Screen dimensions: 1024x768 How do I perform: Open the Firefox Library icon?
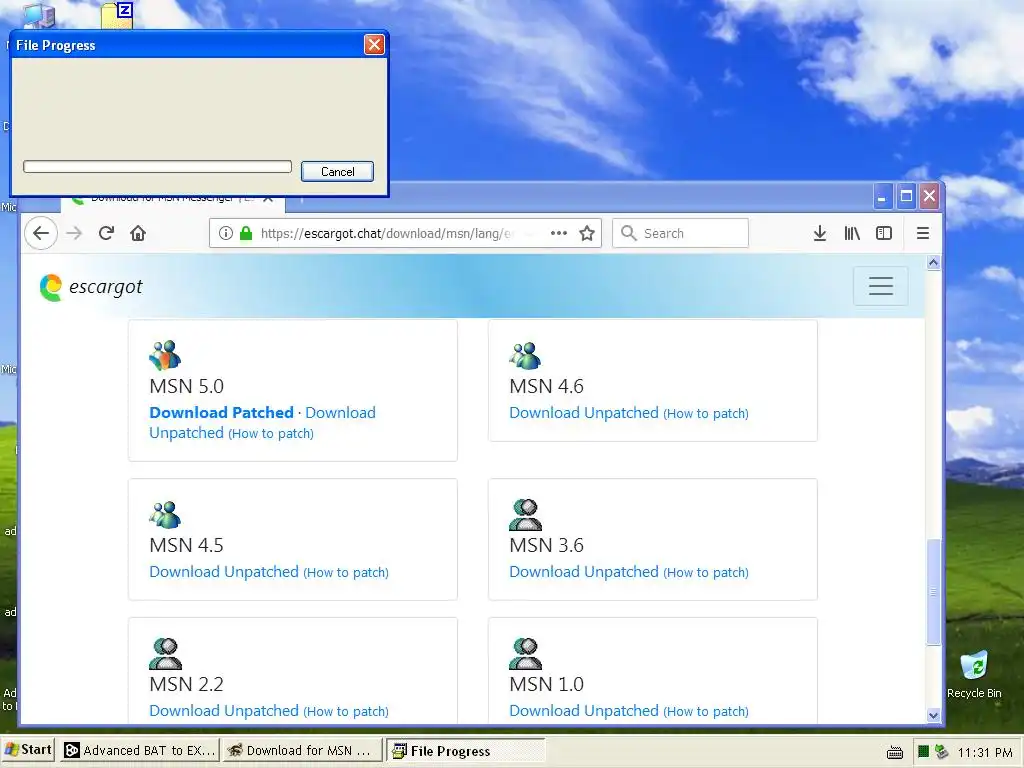(852, 233)
